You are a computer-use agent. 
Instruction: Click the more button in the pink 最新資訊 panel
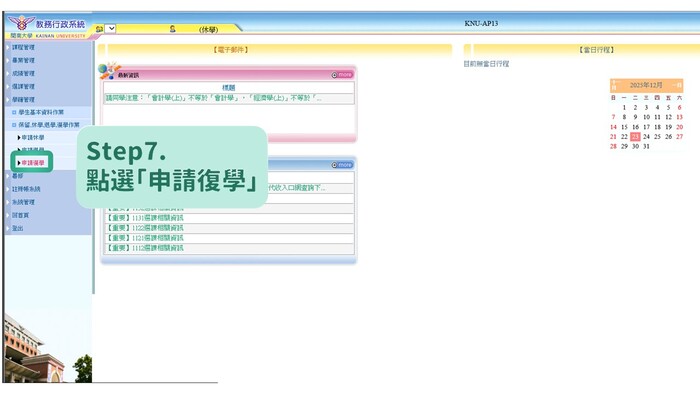coord(342,75)
